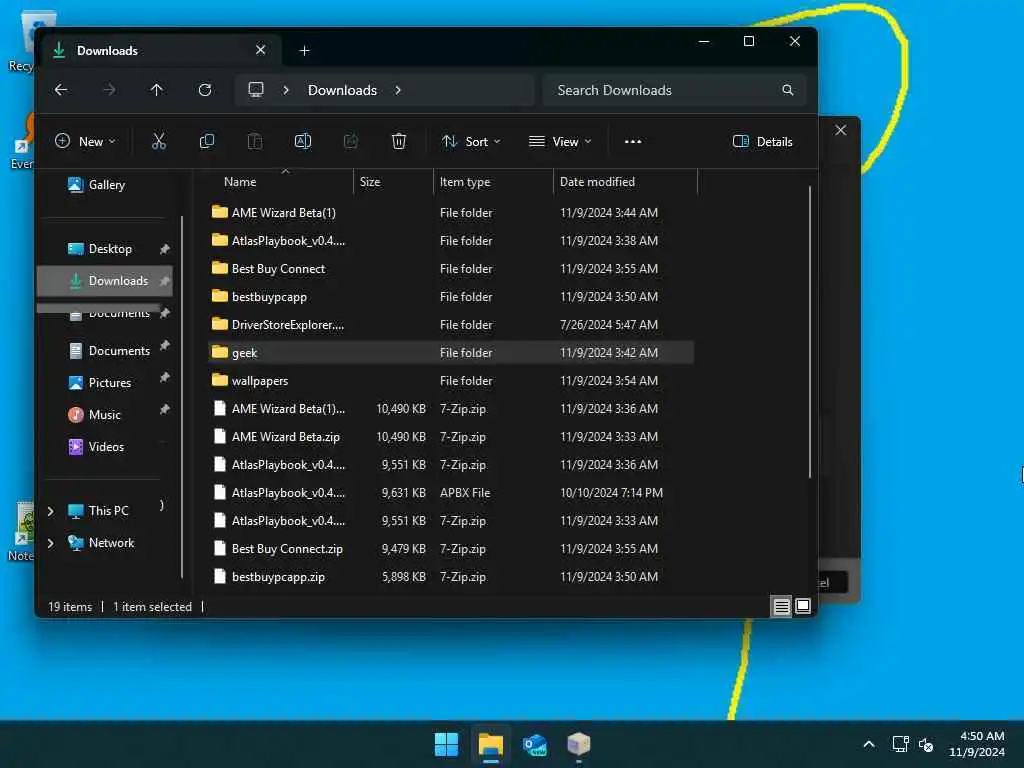Viewport: 1024px width, 768px height.
Task: Show hidden tray icons chevron
Action: point(869,744)
